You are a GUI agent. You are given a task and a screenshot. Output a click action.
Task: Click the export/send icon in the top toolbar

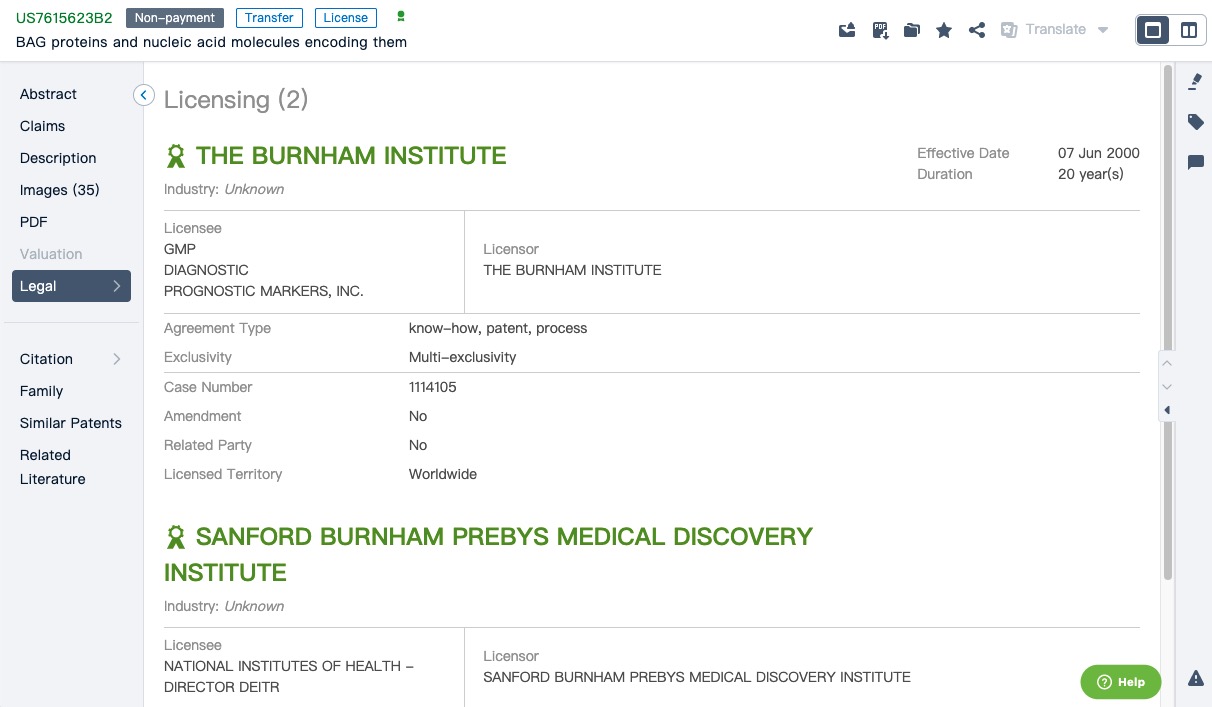pos(847,30)
